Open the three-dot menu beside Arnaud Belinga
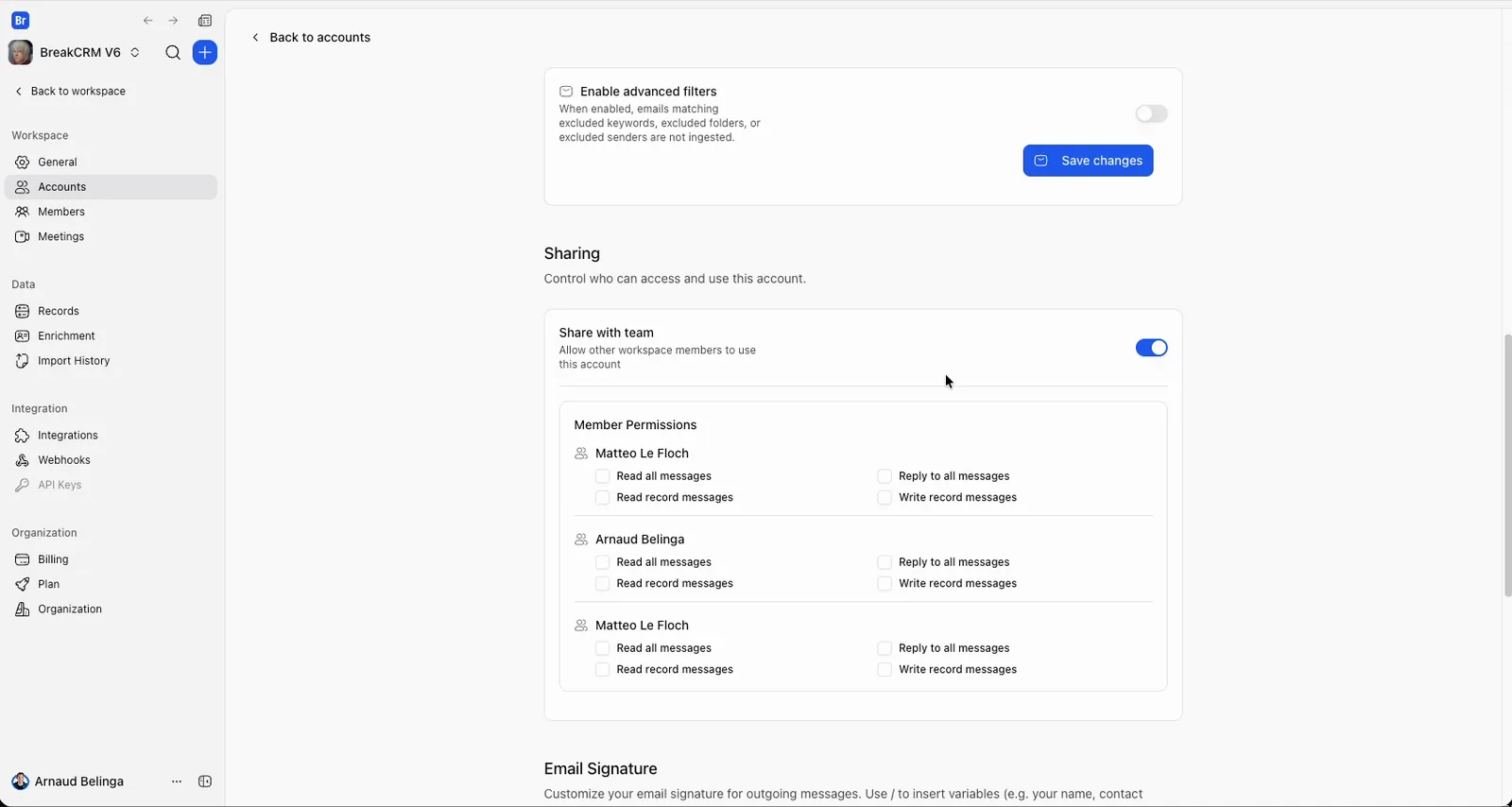This screenshot has height=807, width=1512. (177, 781)
